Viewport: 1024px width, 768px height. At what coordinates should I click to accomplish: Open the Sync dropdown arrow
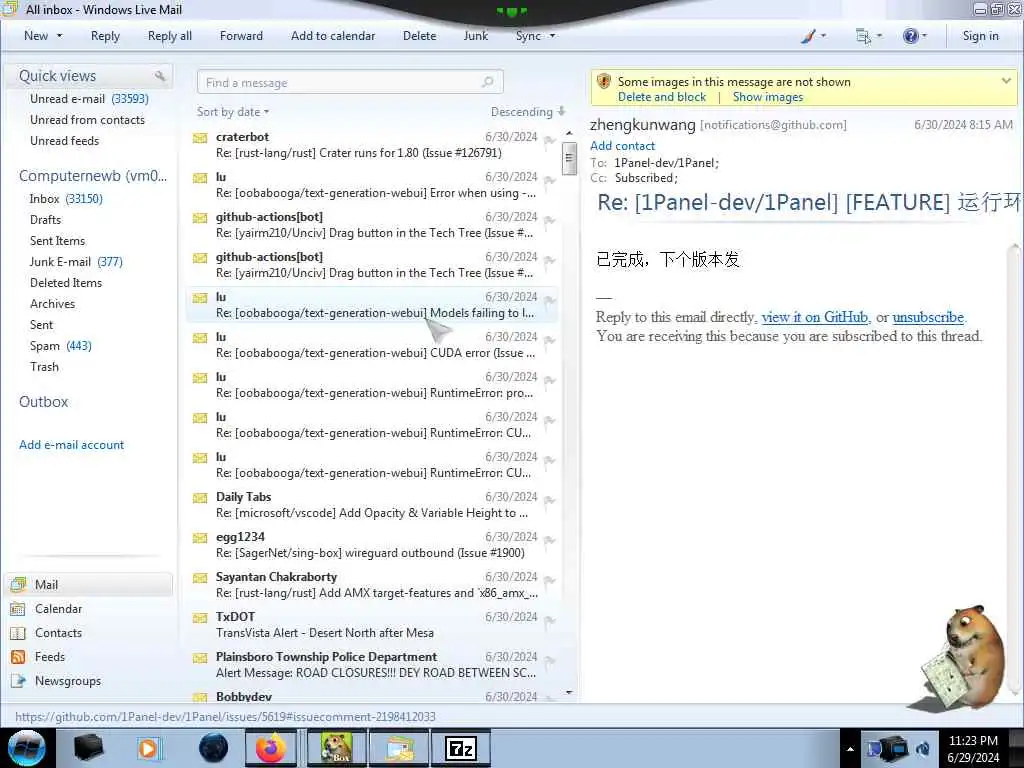[x=552, y=36]
